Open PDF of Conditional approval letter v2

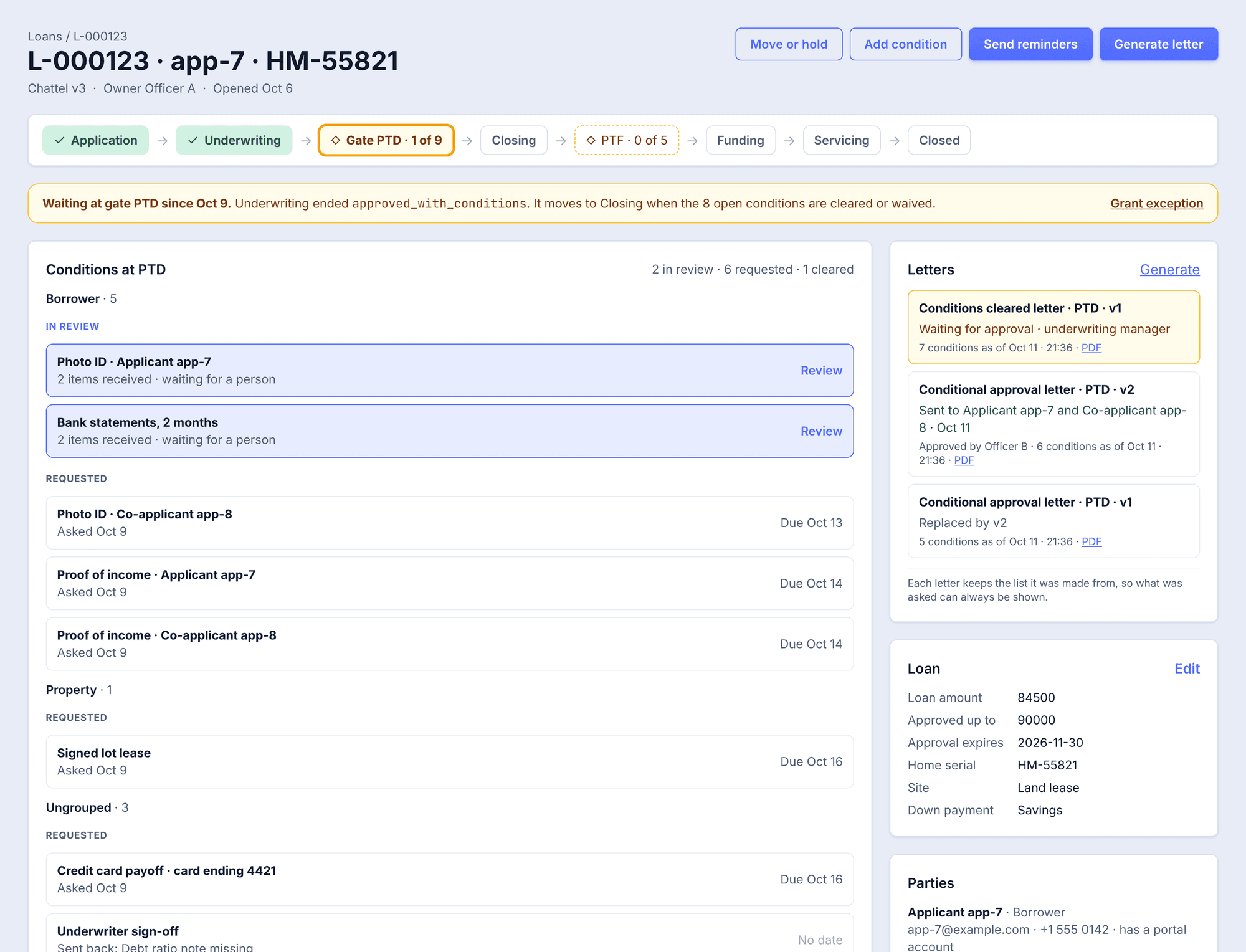point(964,460)
